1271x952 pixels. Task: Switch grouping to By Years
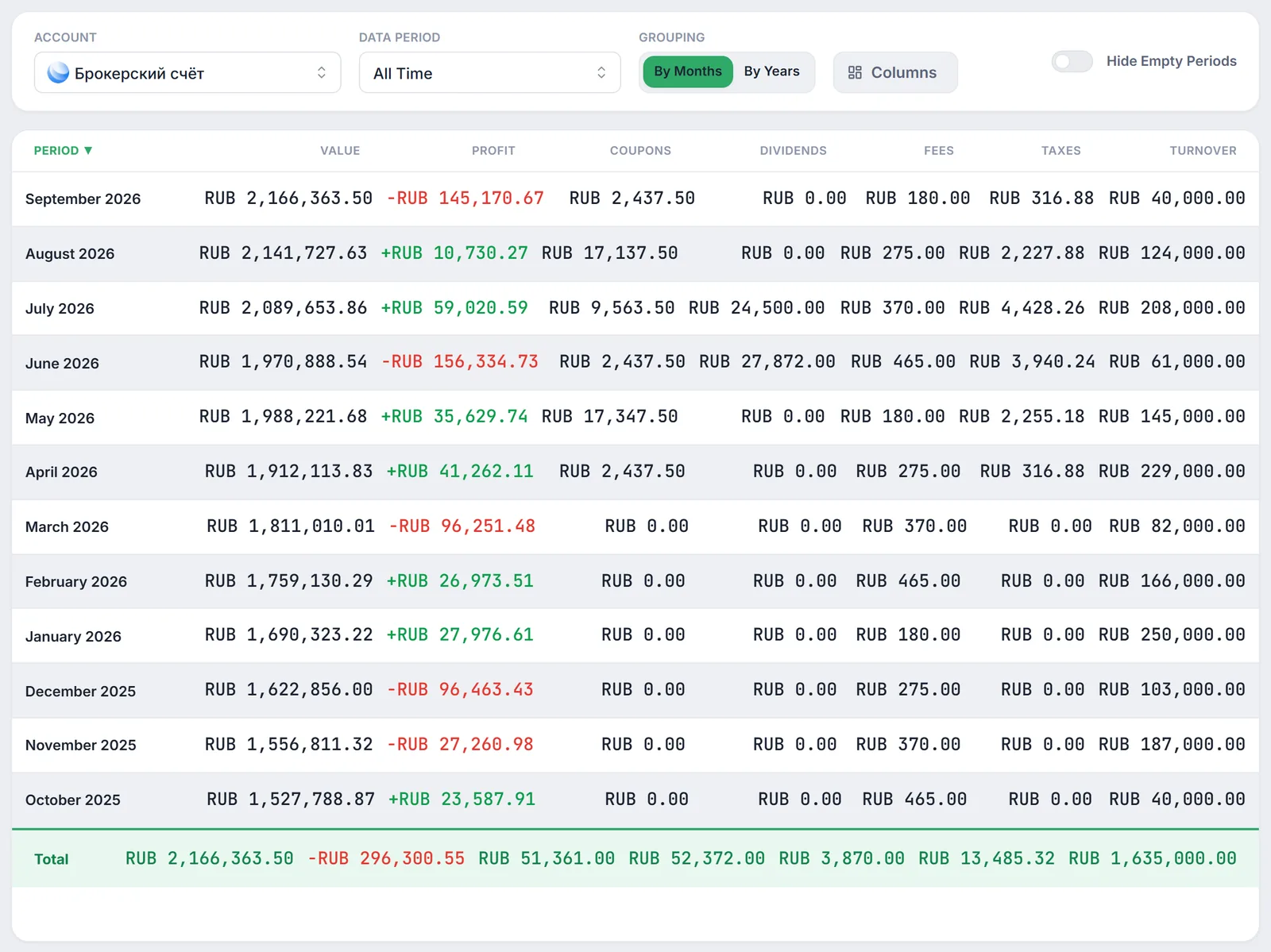point(771,71)
